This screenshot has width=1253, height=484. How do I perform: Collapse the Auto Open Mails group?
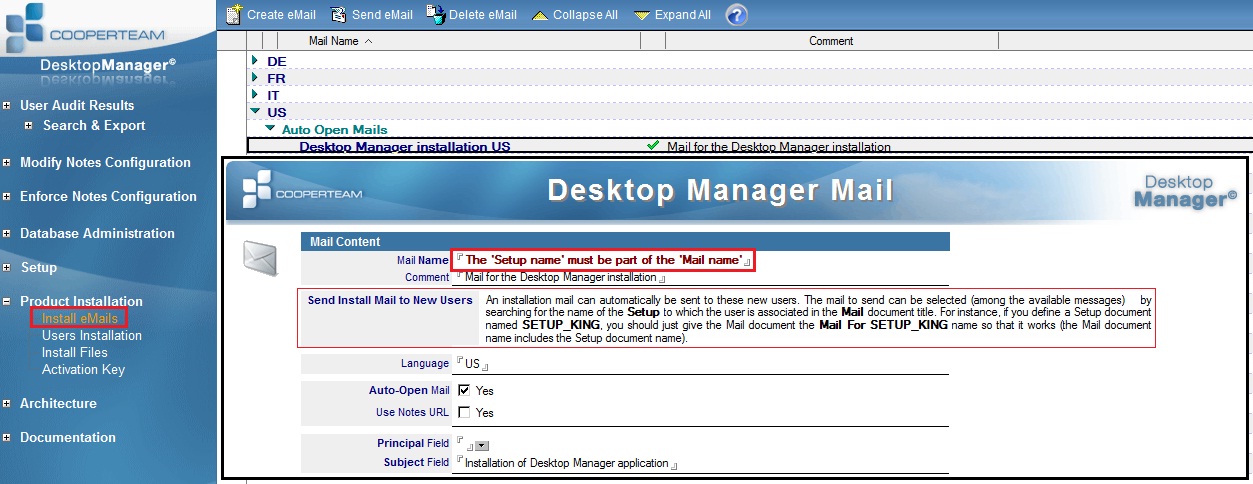pyautogui.click(x=270, y=129)
